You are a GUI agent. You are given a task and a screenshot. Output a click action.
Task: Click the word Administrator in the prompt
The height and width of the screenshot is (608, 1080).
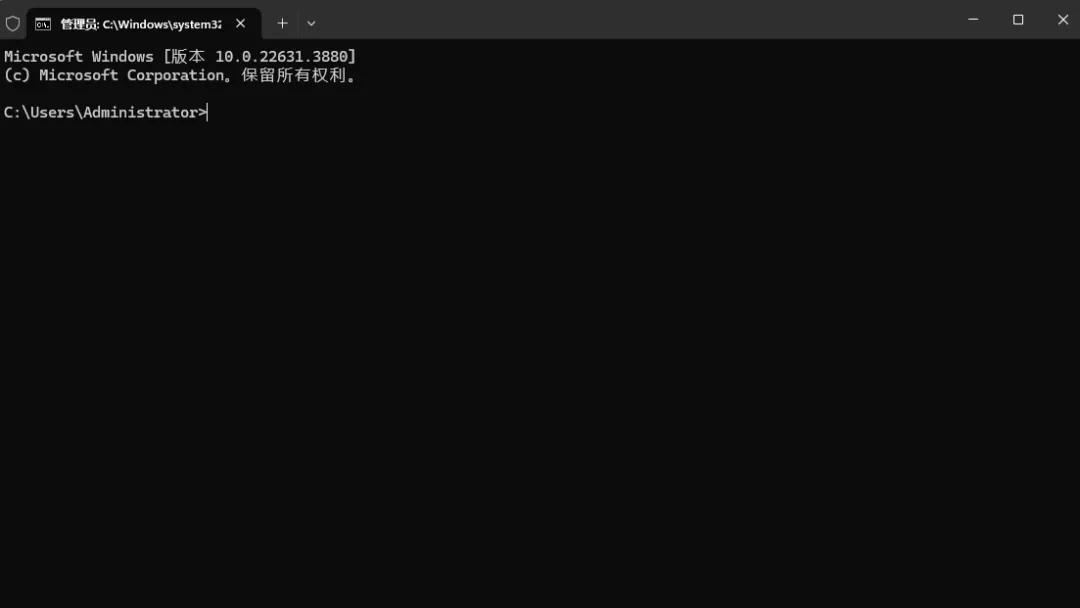141,112
